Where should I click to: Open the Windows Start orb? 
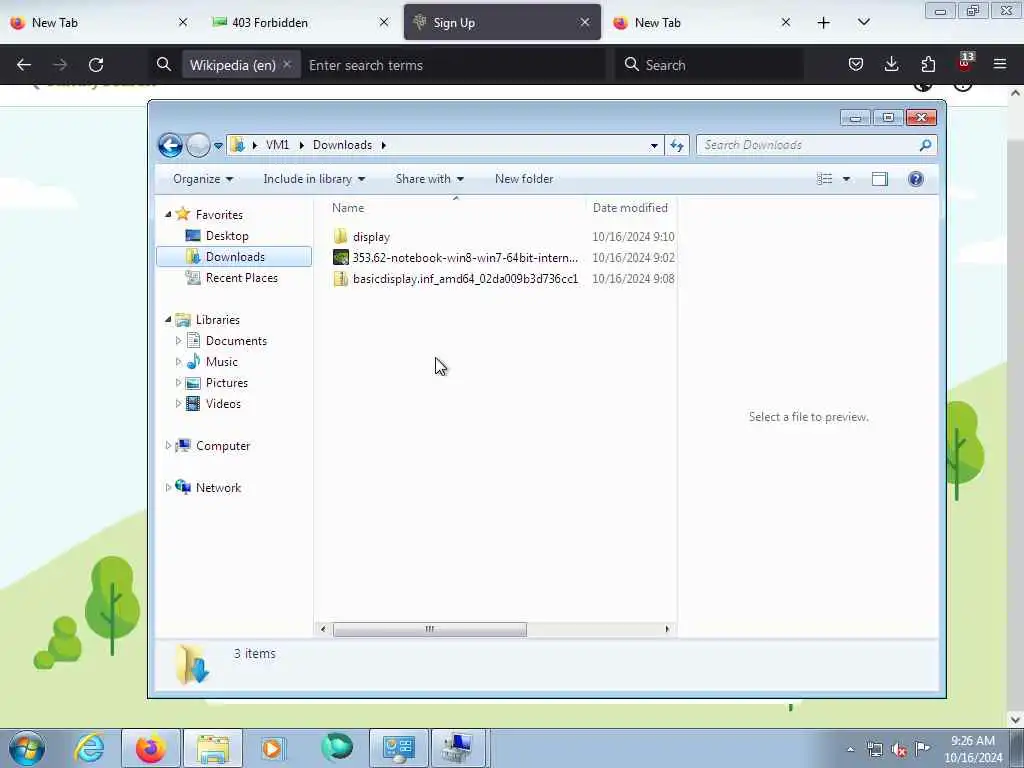[27, 748]
